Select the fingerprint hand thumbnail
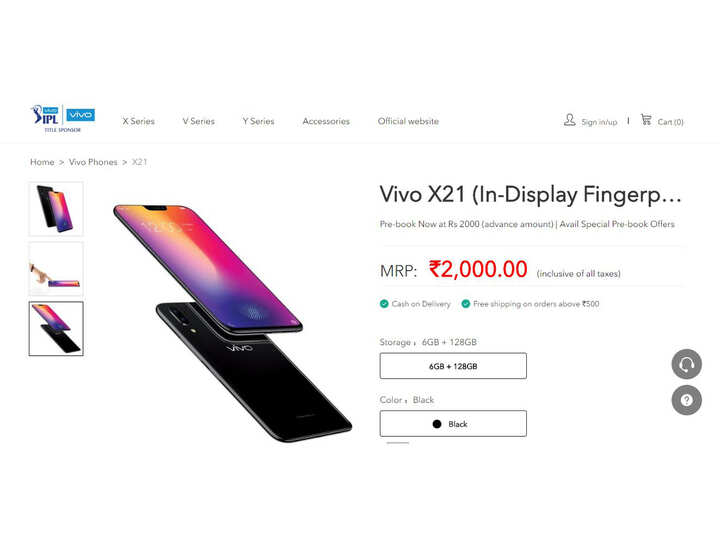The image size is (720, 540). (x=56, y=269)
